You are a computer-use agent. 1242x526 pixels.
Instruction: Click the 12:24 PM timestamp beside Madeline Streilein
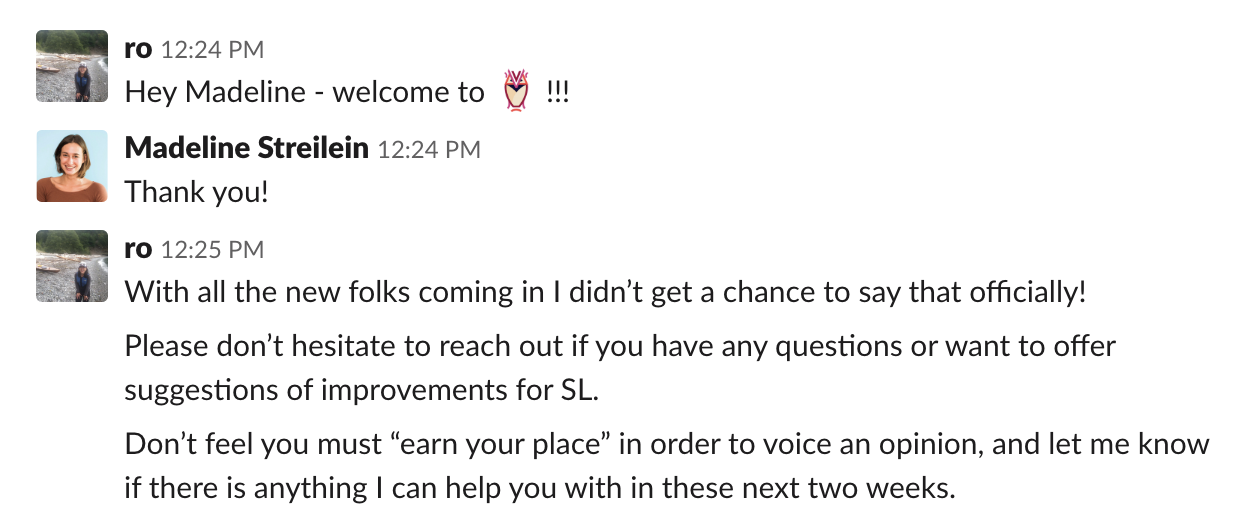[428, 149]
